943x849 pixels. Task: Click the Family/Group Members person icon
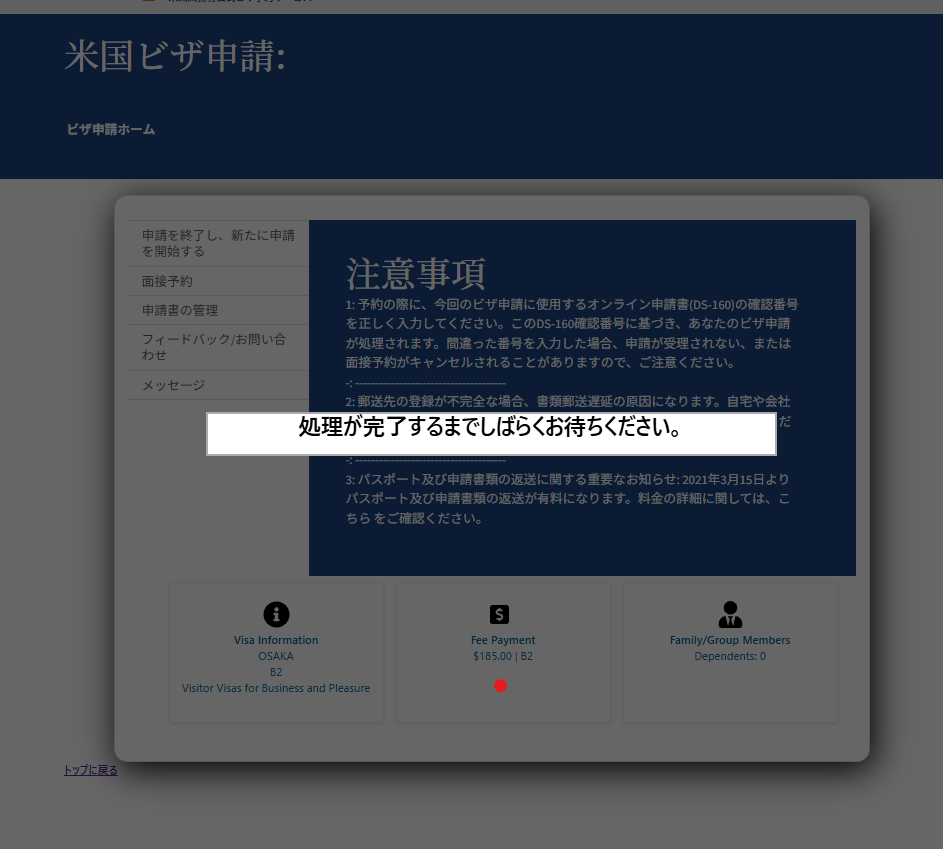[x=730, y=614]
